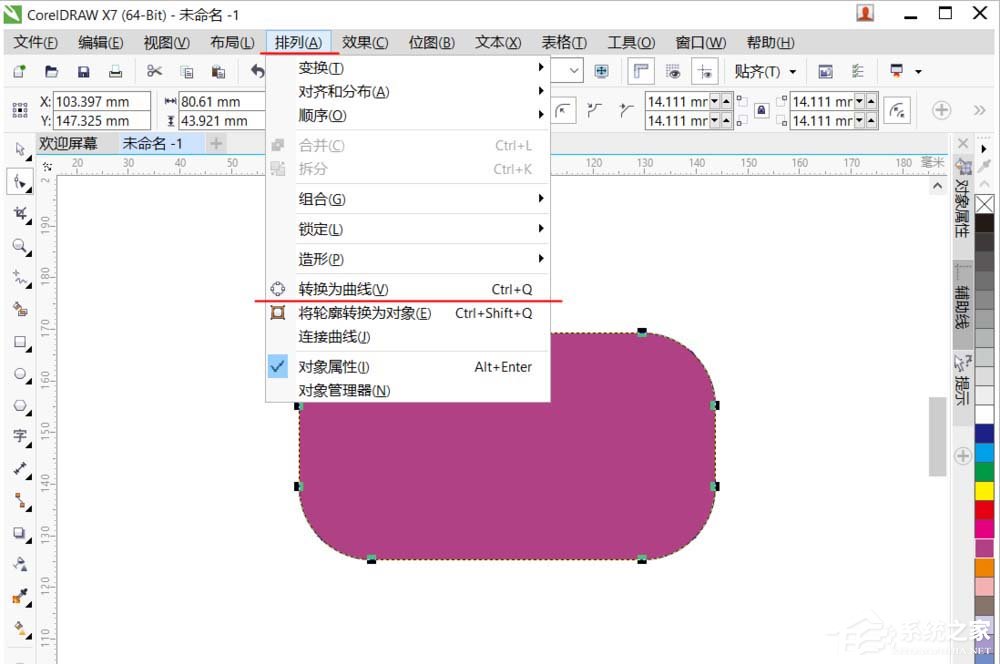The width and height of the screenshot is (1000, 664).
Task: Toggle the corner radius lock icon
Action: tap(762, 110)
